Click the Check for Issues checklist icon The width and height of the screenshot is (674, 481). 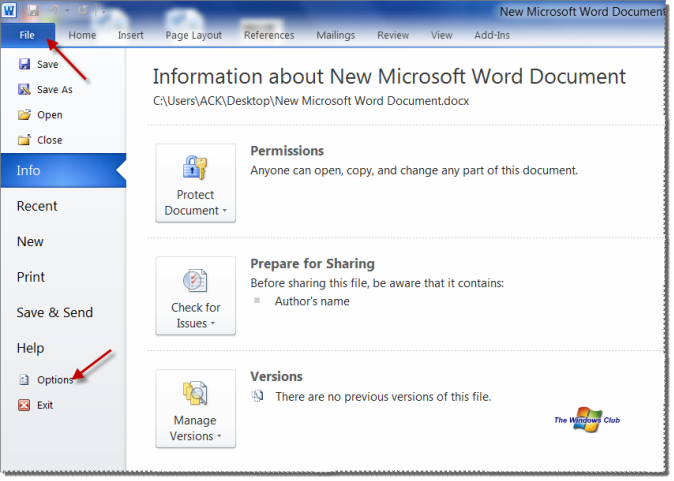pos(195,281)
